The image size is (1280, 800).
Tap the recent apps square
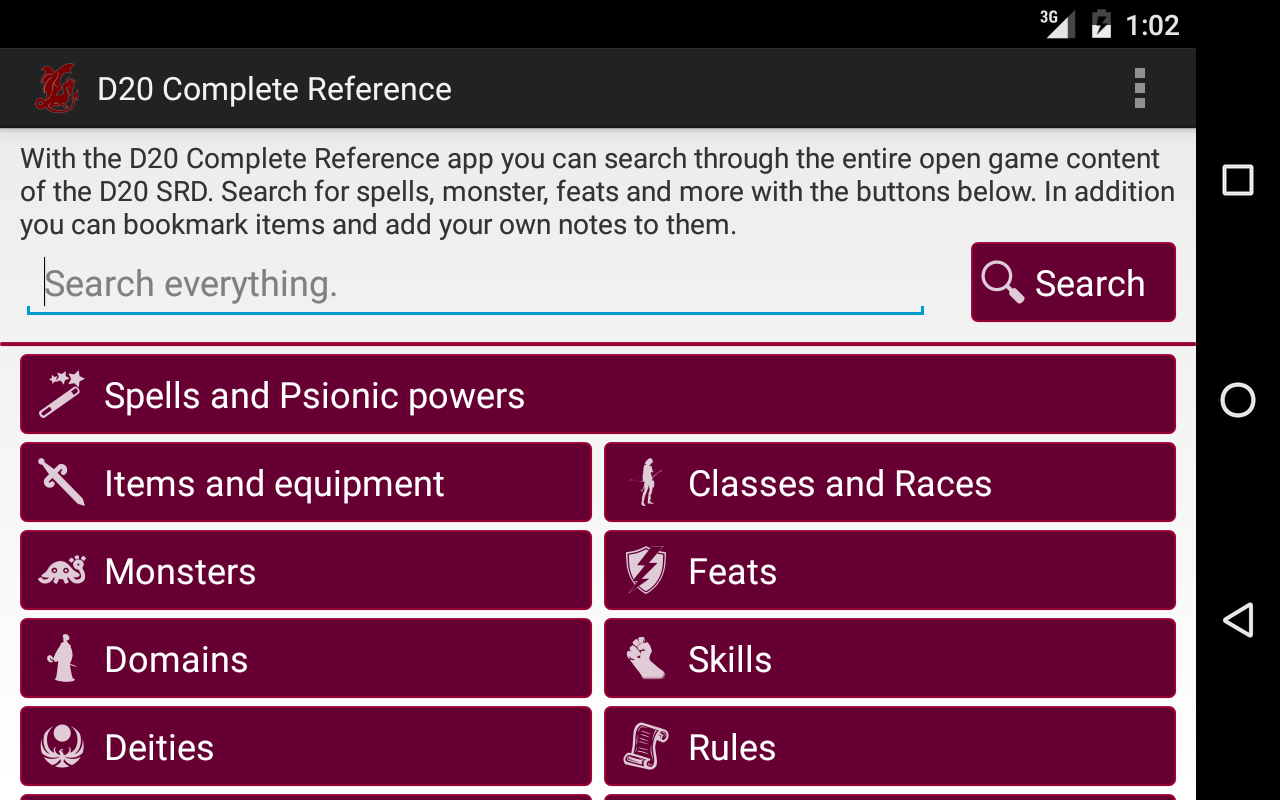pyautogui.click(x=1238, y=180)
